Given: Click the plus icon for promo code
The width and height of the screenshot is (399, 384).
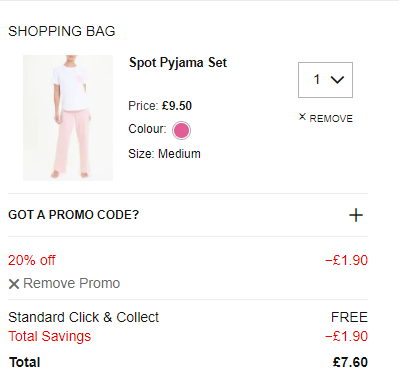Looking at the screenshot, I should tap(356, 215).
